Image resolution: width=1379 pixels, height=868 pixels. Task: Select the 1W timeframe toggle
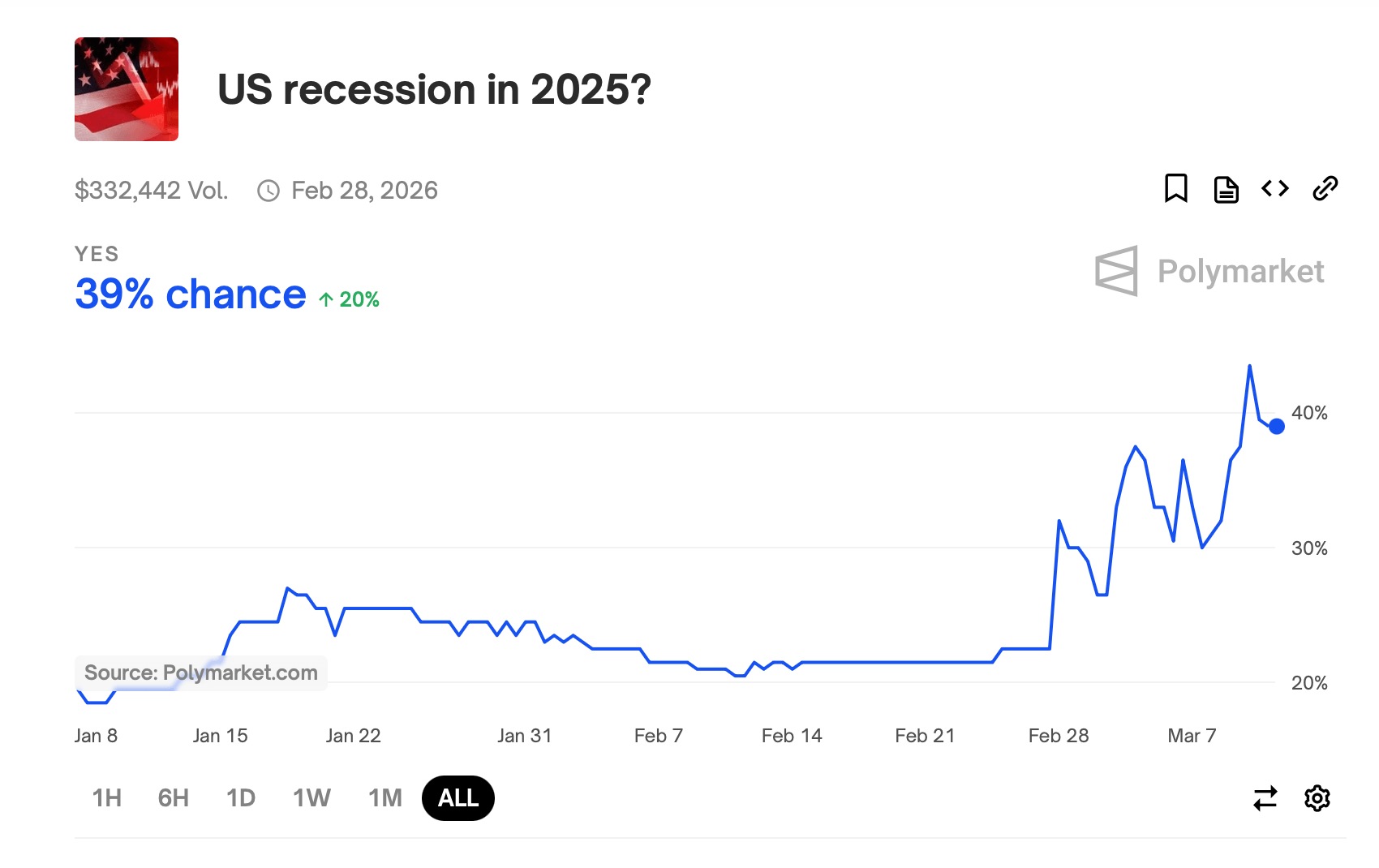click(311, 798)
